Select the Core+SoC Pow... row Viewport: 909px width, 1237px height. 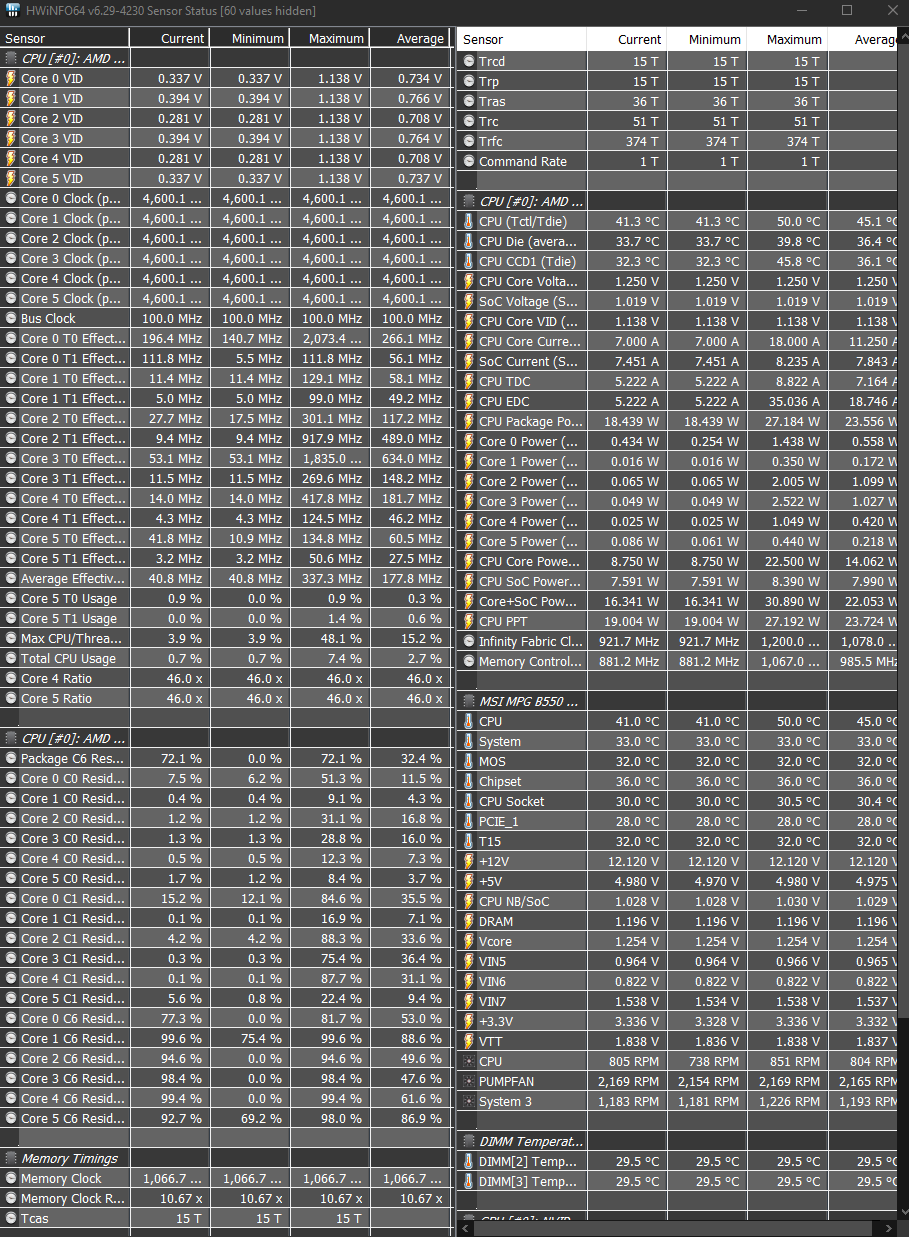(x=678, y=601)
